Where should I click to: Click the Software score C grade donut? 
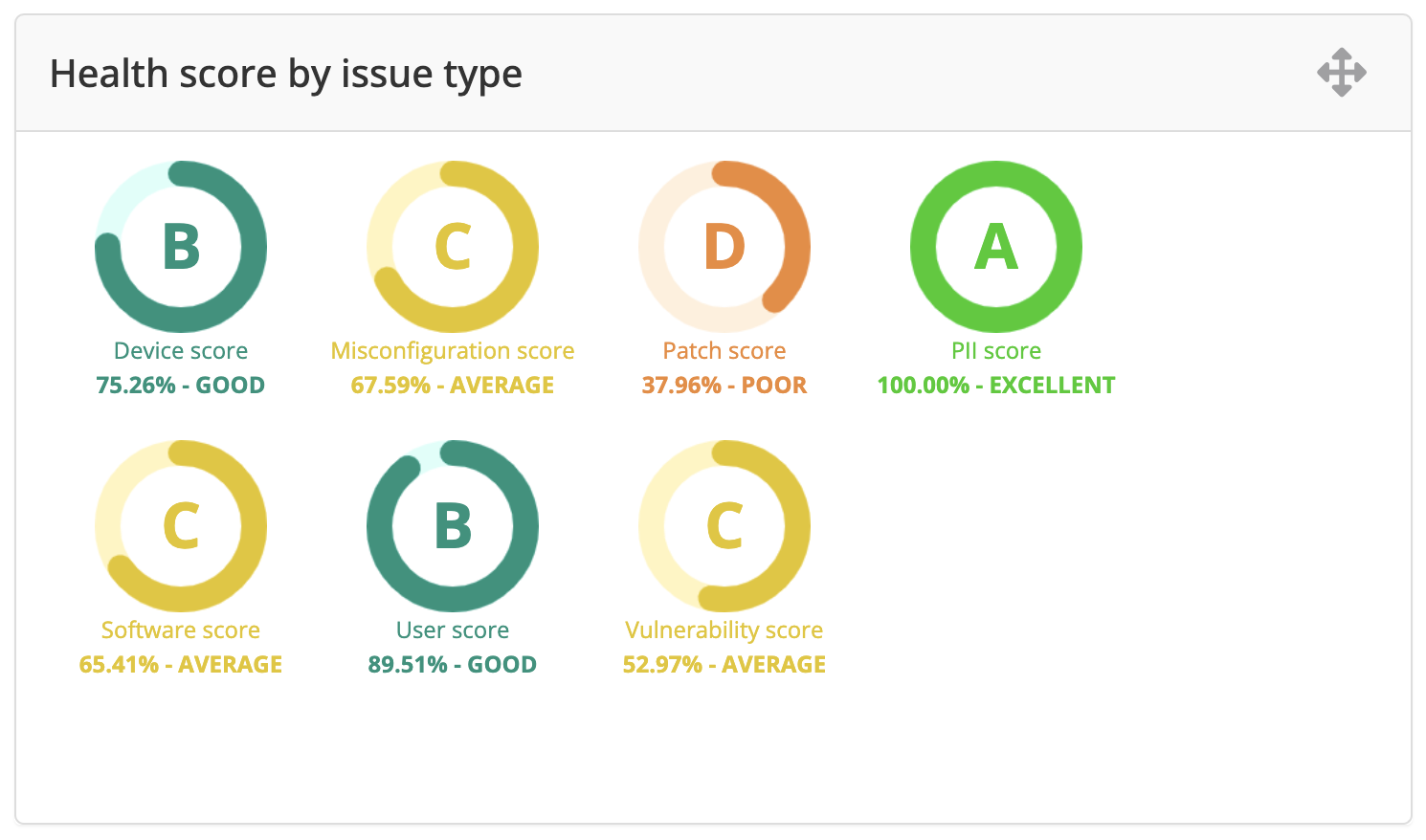click(x=181, y=526)
